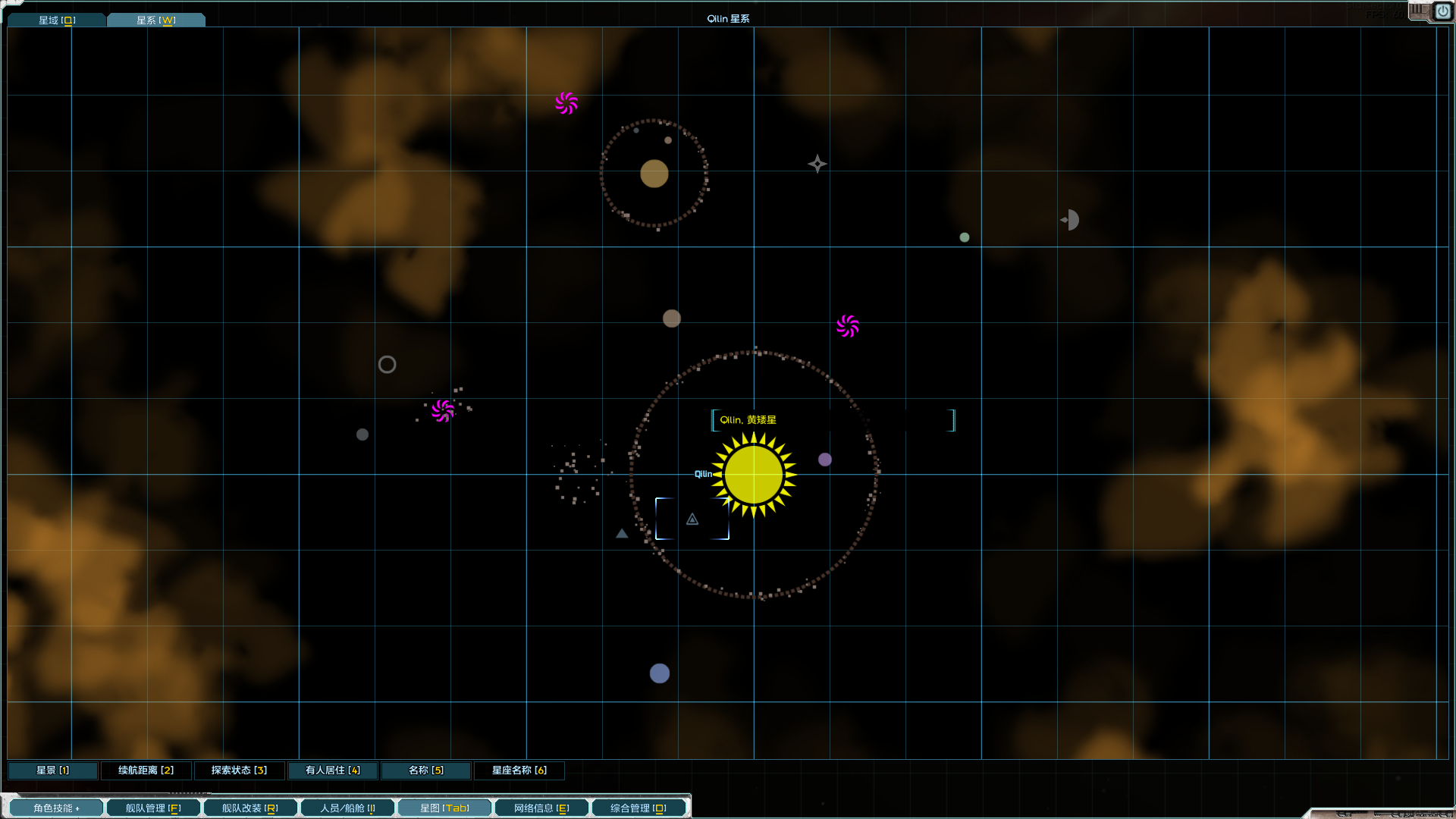Image resolution: width=1456 pixels, height=819 pixels.
Task: Toggle 有人居住 [4] inhabited filter
Action: point(332,770)
